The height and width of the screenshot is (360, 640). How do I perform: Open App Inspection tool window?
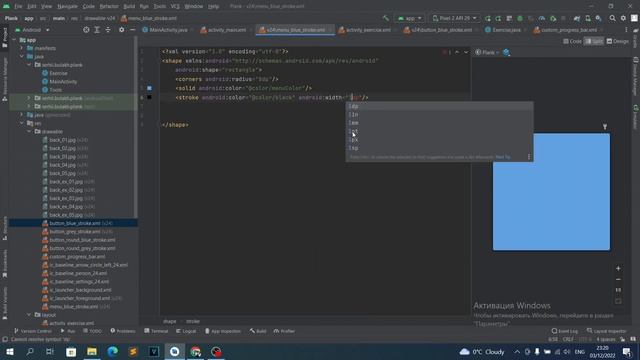pyautogui.click(x=223, y=331)
